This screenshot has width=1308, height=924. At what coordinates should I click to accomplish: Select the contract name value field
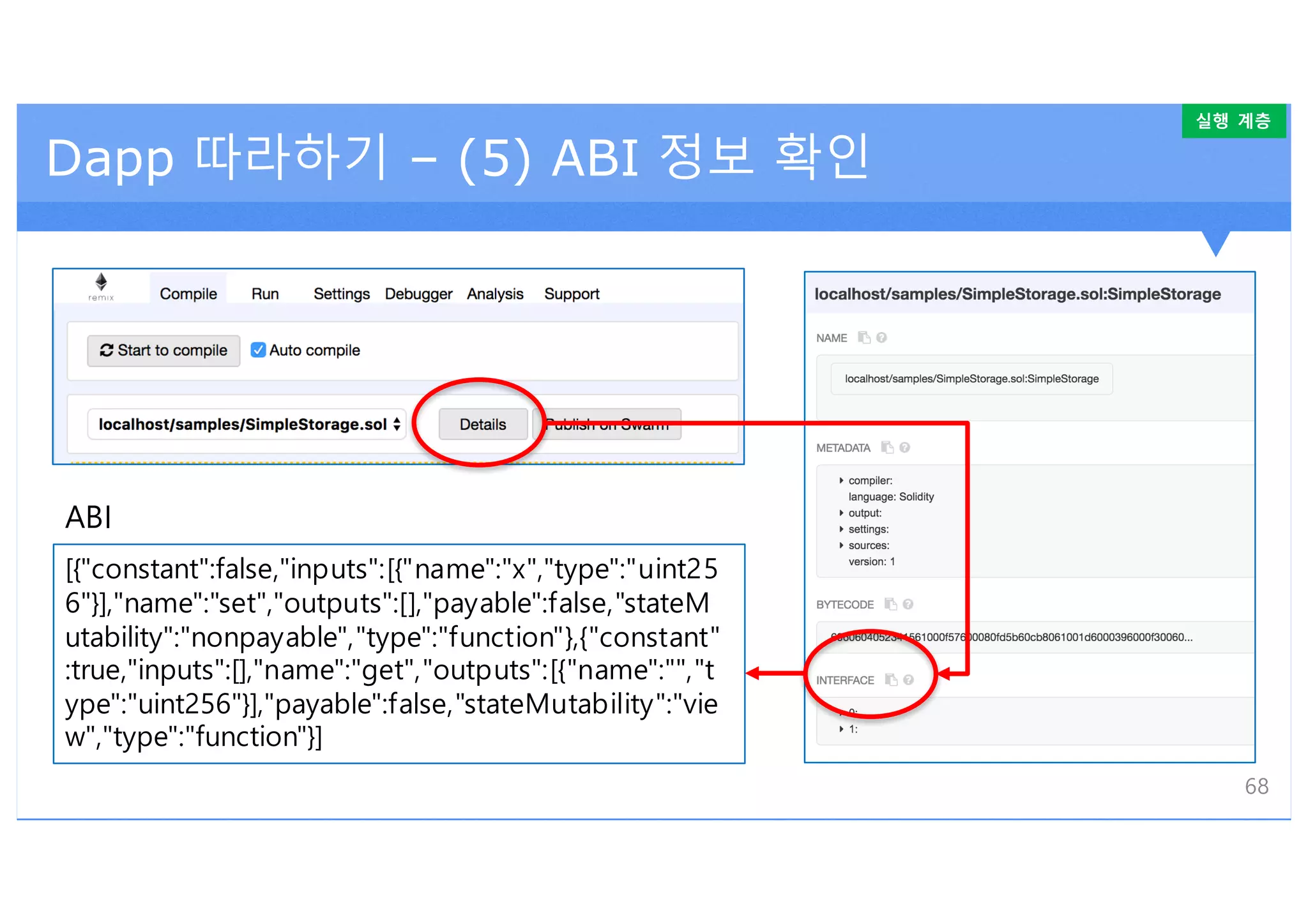coord(971,379)
